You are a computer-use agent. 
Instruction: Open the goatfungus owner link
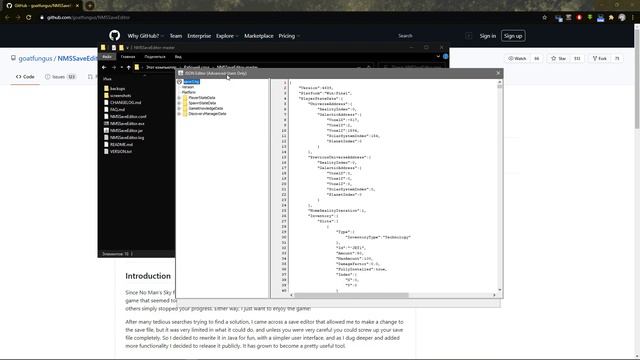pyautogui.click(x=35, y=58)
